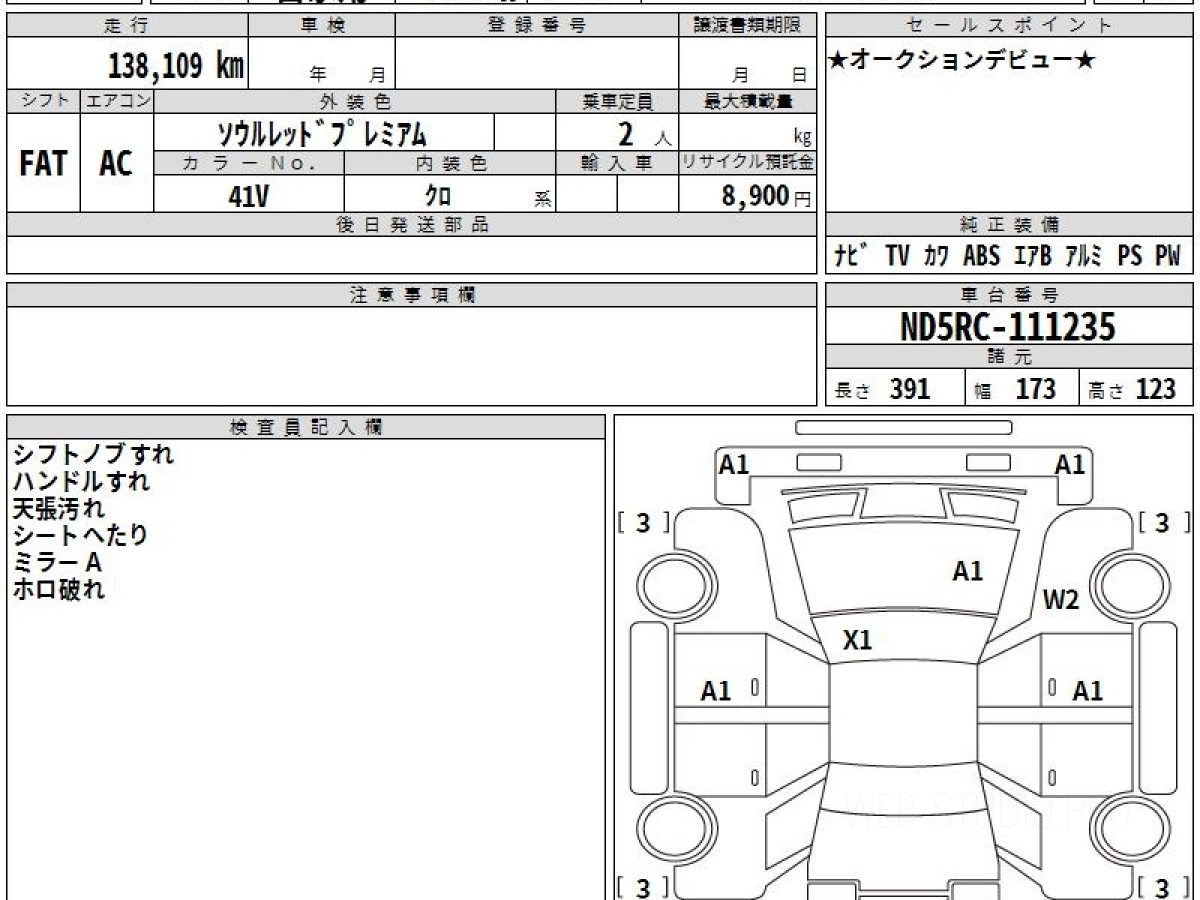
Task: Select the エアB airbag equipment entry
Action: [x=1032, y=256]
